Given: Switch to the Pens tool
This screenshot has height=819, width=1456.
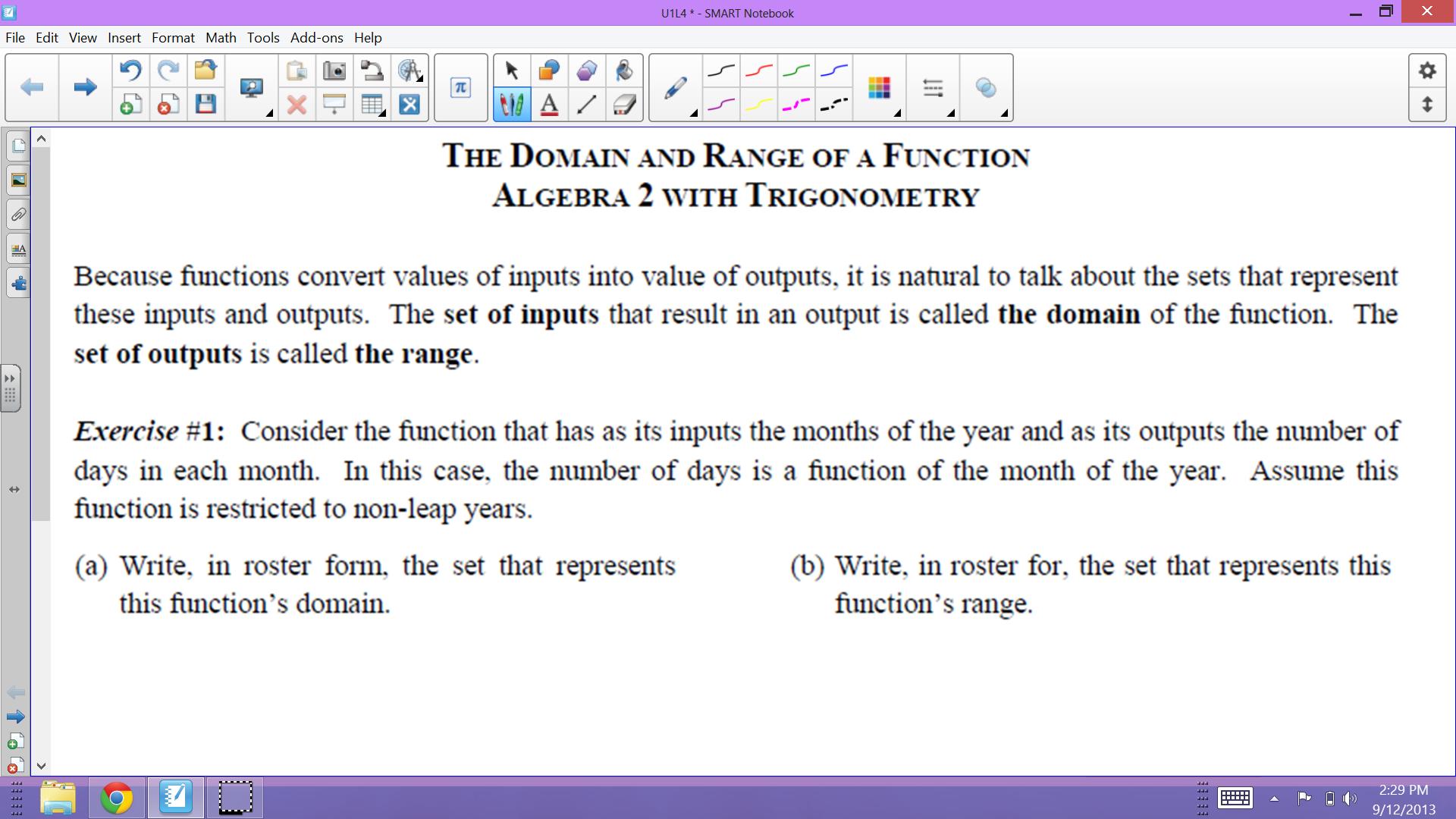Looking at the screenshot, I should (x=512, y=106).
